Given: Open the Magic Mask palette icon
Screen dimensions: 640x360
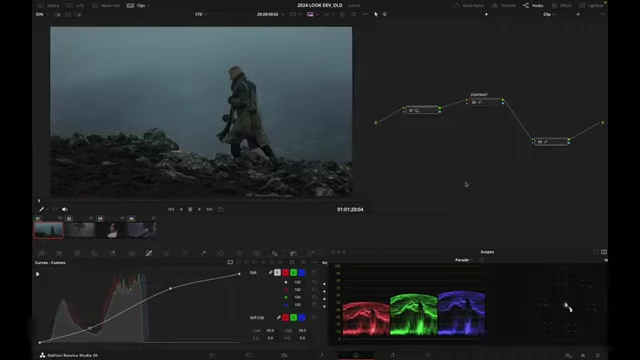Looking at the screenshot, I should coord(257,253).
